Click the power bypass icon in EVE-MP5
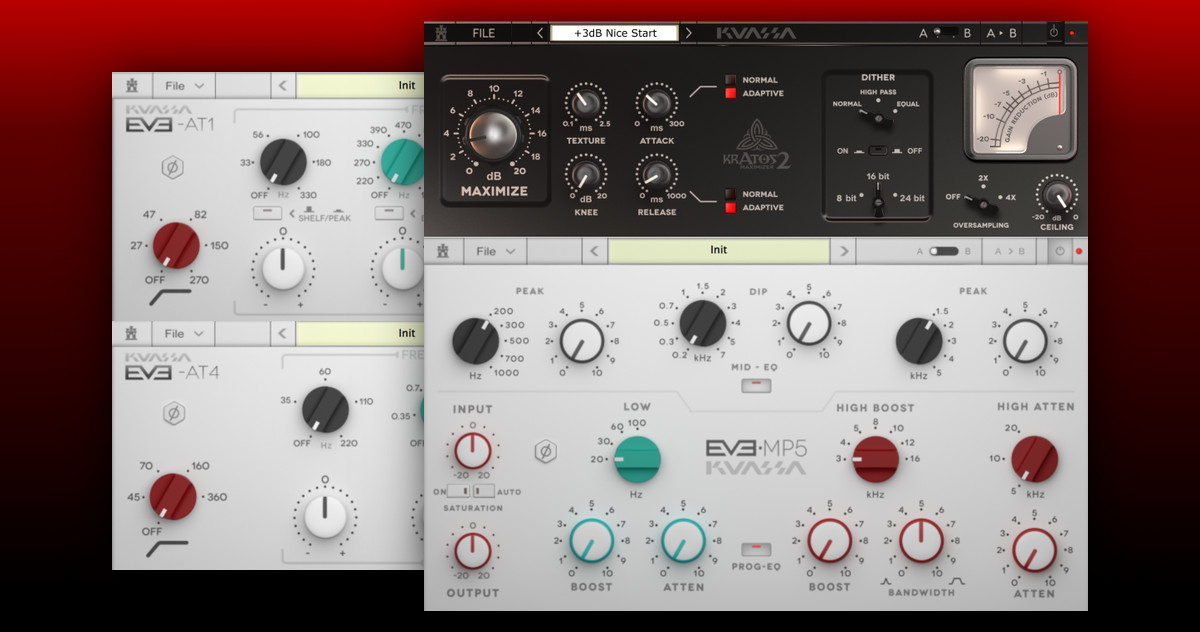Image resolution: width=1200 pixels, height=632 pixels. pyautogui.click(x=1059, y=251)
